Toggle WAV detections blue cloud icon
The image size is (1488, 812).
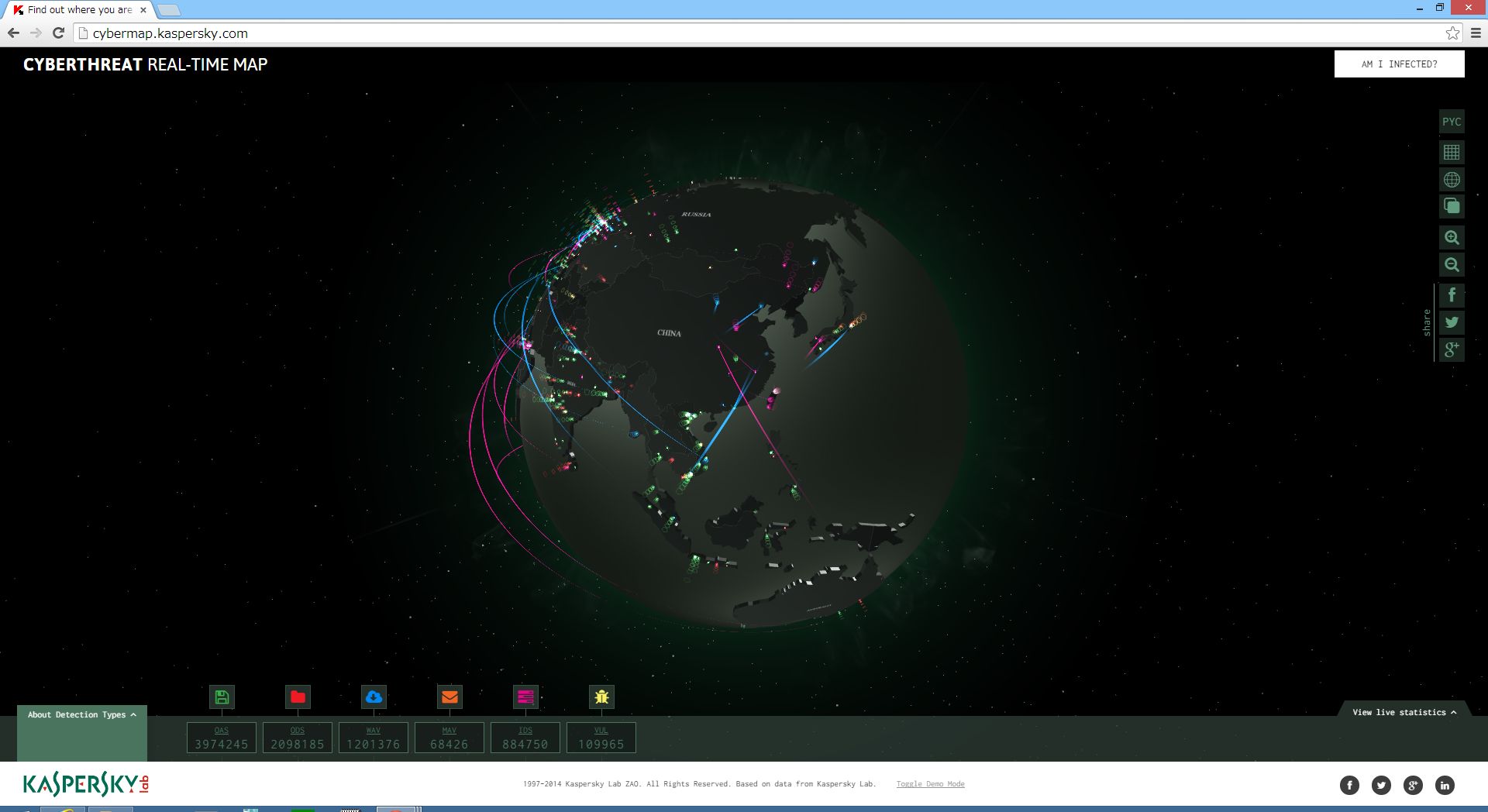click(x=374, y=697)
